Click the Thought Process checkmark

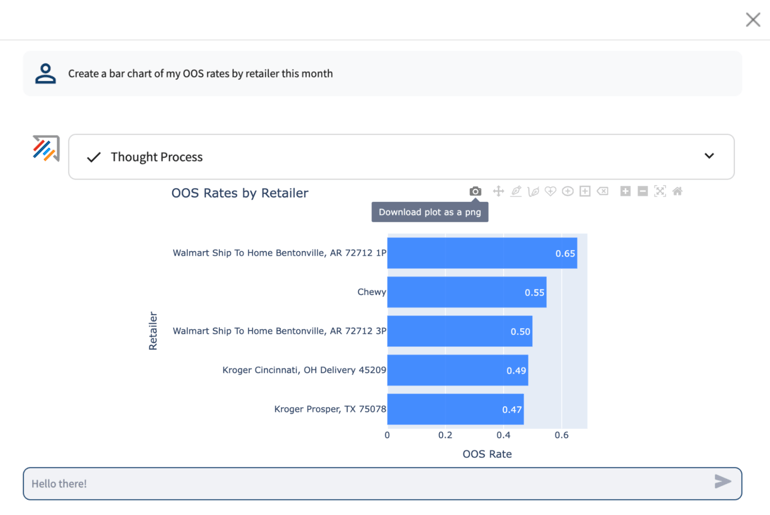93,157
